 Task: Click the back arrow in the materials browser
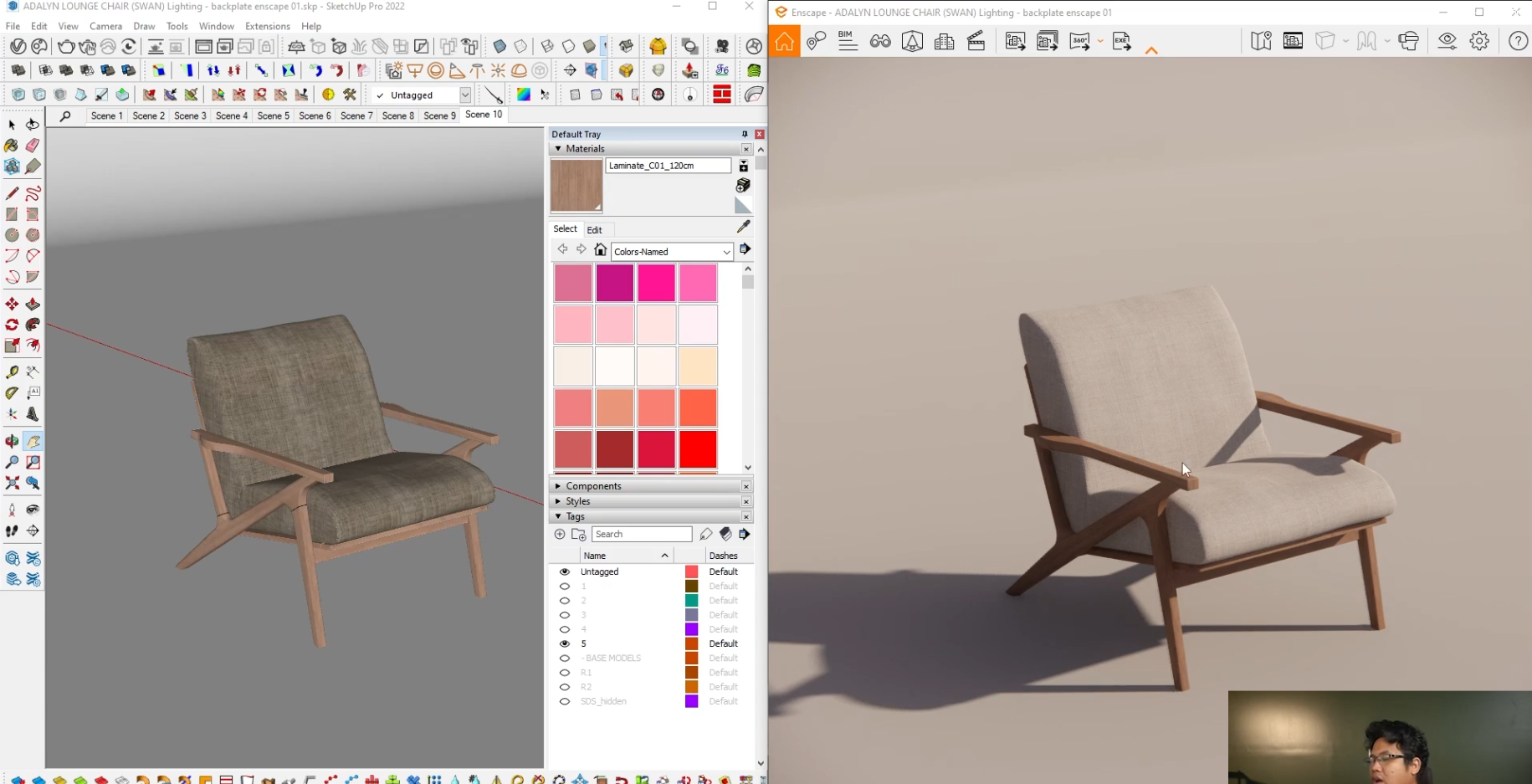point(562,249)
